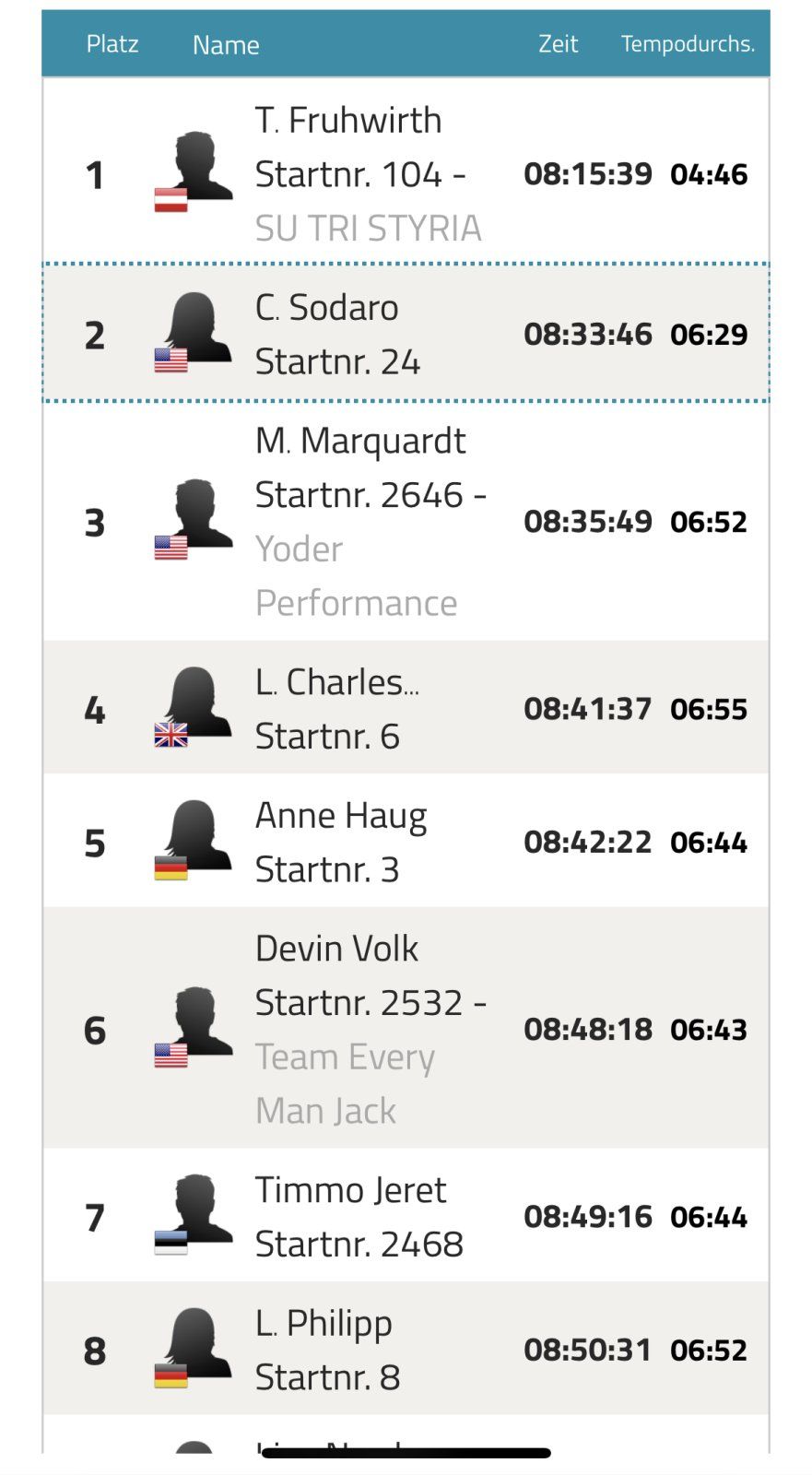Open the C. Sodaro name link
This screenshot has height=1475, width=812.
pyautogui.click(x=327, y=308)
